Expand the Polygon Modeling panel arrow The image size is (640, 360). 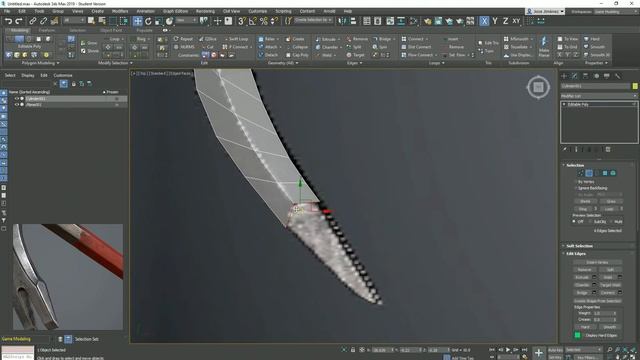coord(58,63)
